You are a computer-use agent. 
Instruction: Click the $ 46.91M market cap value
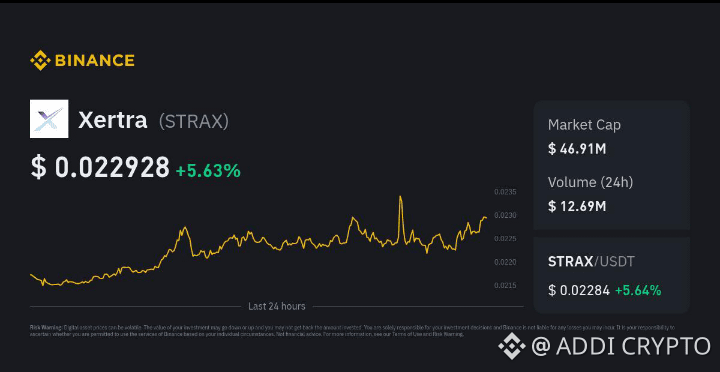577,149
